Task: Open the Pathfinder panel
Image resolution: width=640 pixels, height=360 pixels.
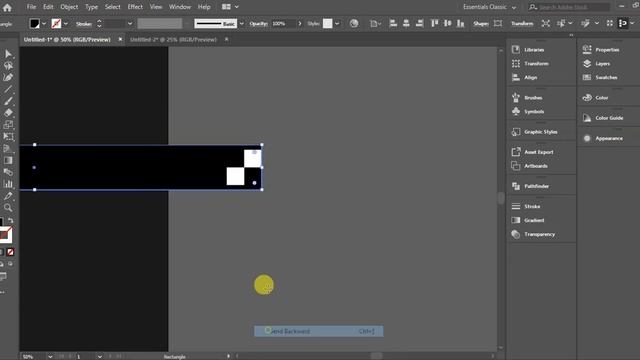Action: click(536, 186)
